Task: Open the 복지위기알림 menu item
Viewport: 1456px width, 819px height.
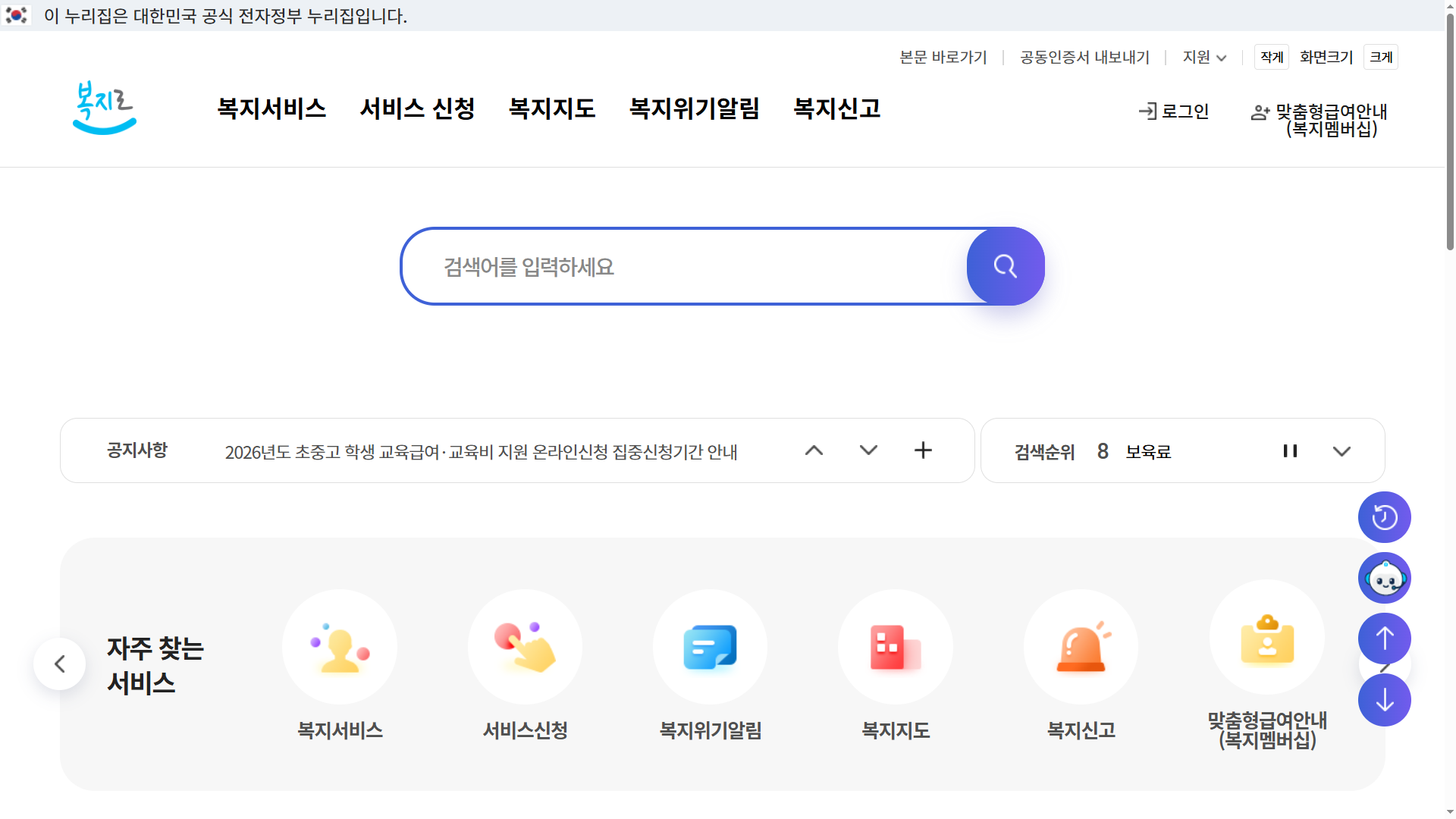Action: tap(694, 108)
